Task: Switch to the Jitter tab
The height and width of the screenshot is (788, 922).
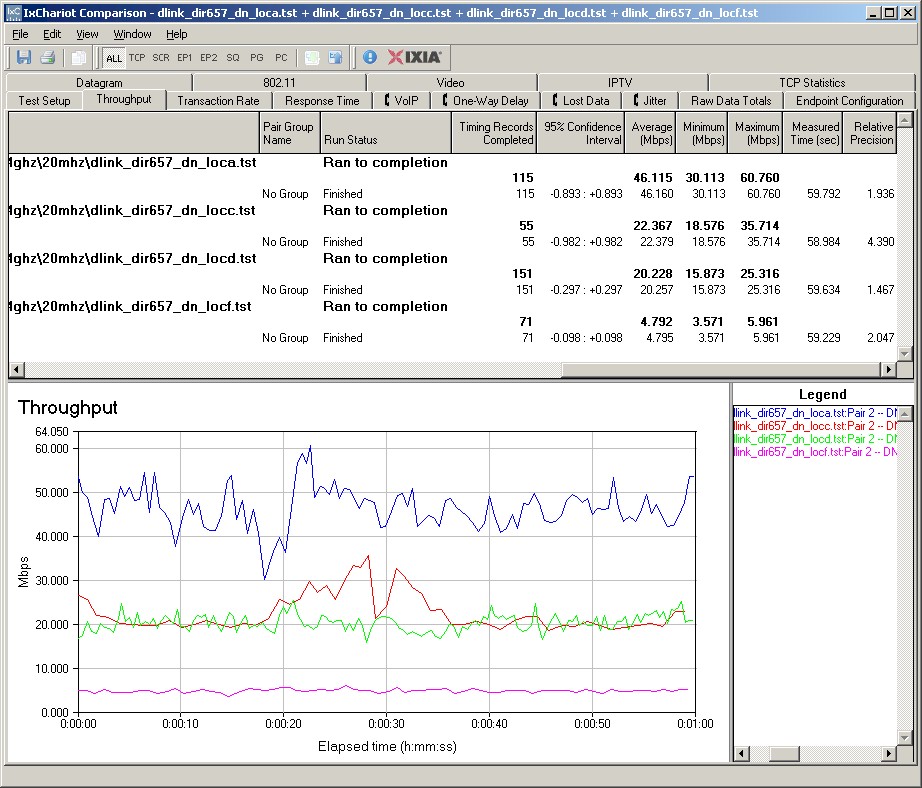Action: [650, 101]
